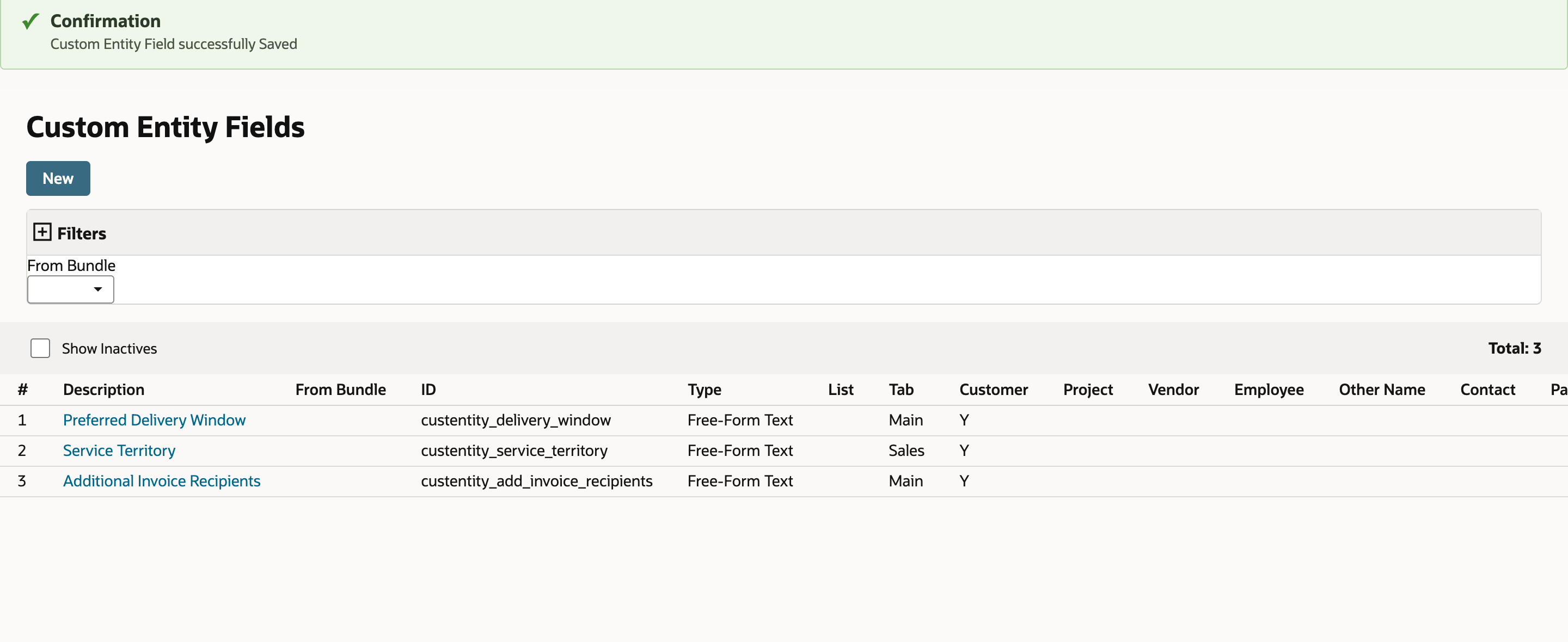Enable the Show Inactives checkbox
This screenshot has height=642, width=1568.
40,348
